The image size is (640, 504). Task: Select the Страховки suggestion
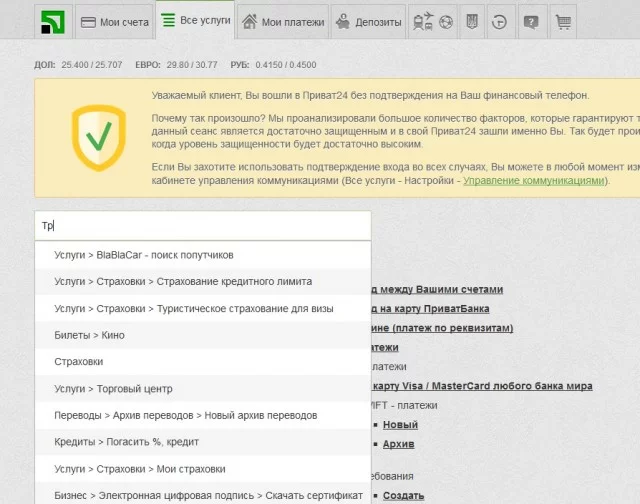point(203,362)
